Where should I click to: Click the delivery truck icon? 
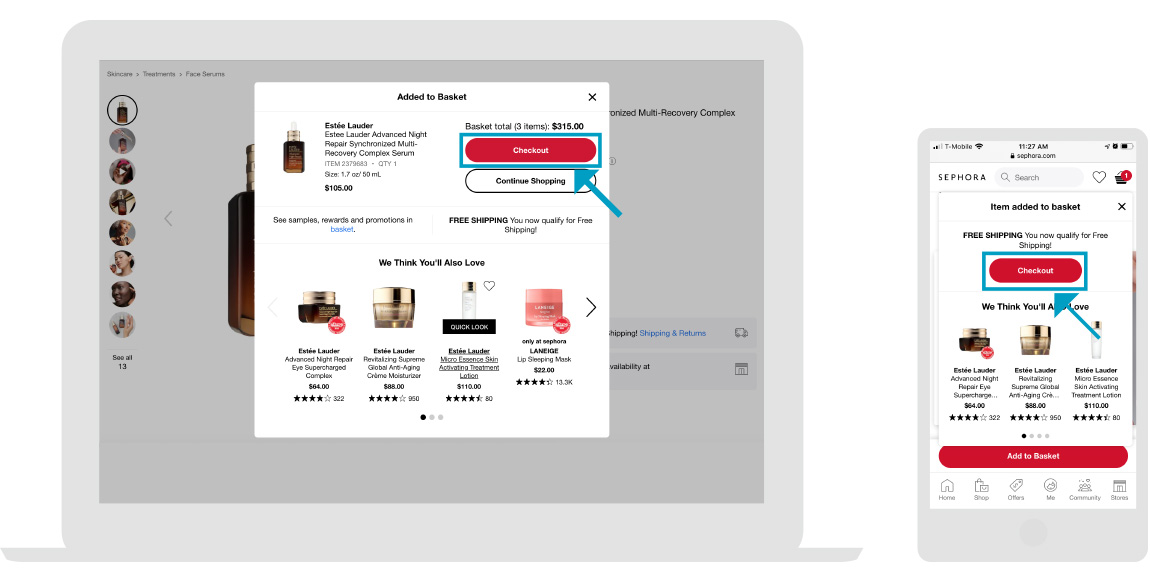(741, 332)
